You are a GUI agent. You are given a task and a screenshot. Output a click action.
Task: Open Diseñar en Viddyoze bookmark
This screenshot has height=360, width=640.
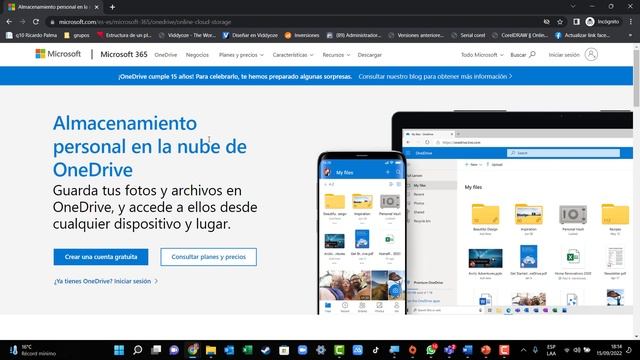pyautogui.click(x=250, y=36)
